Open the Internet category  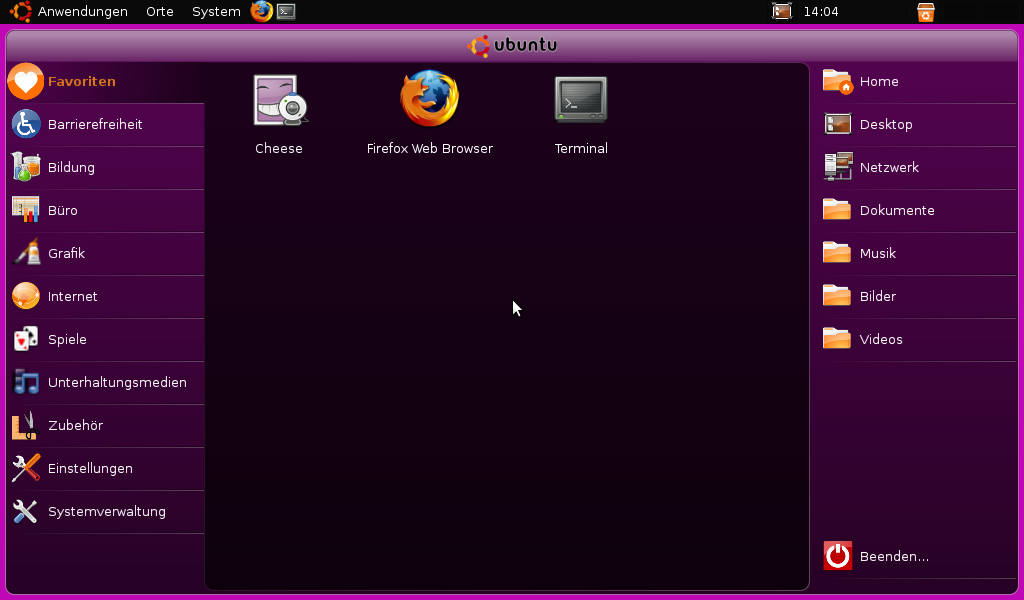106,296
